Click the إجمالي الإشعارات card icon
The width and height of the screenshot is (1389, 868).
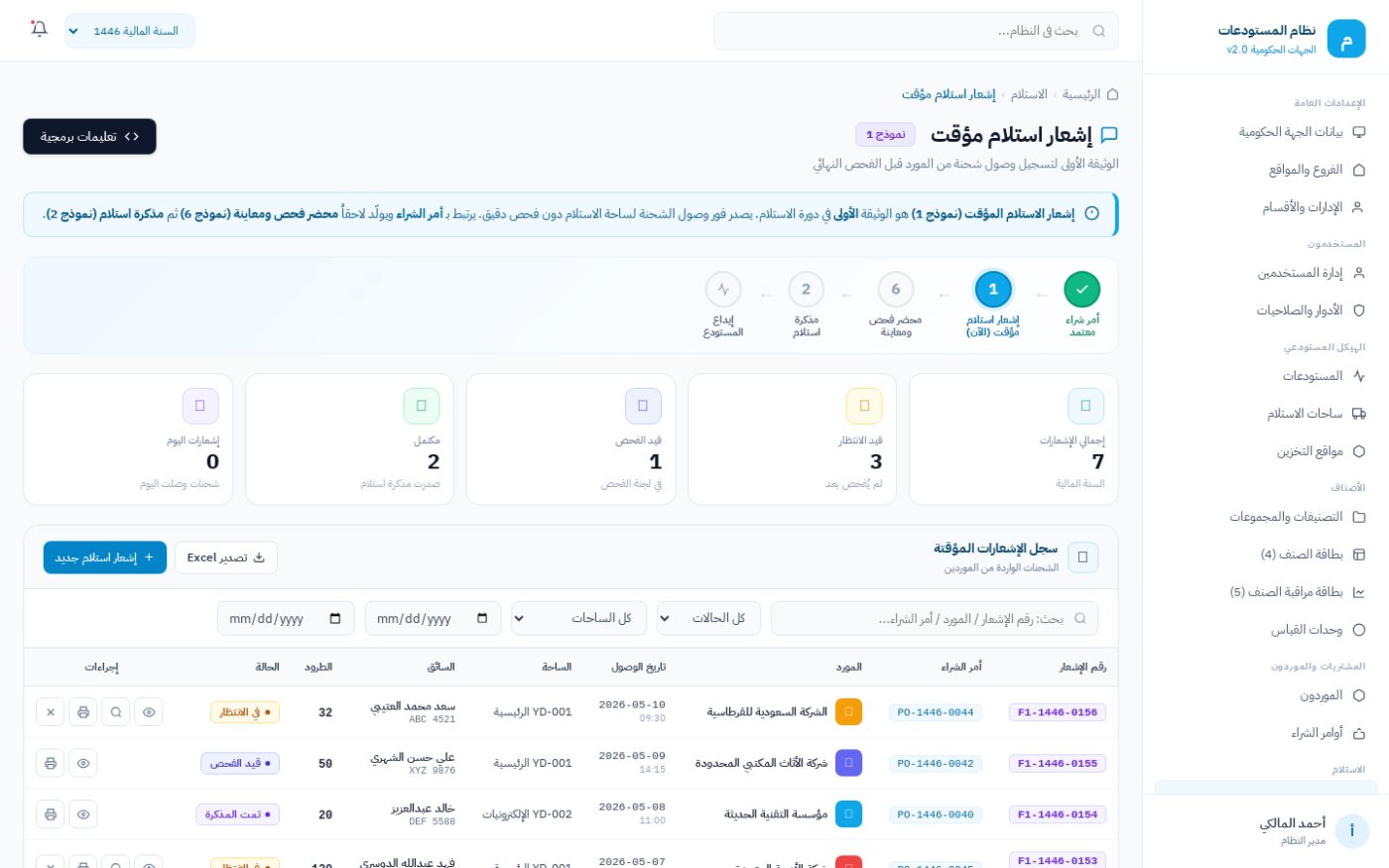(1085, 406)
